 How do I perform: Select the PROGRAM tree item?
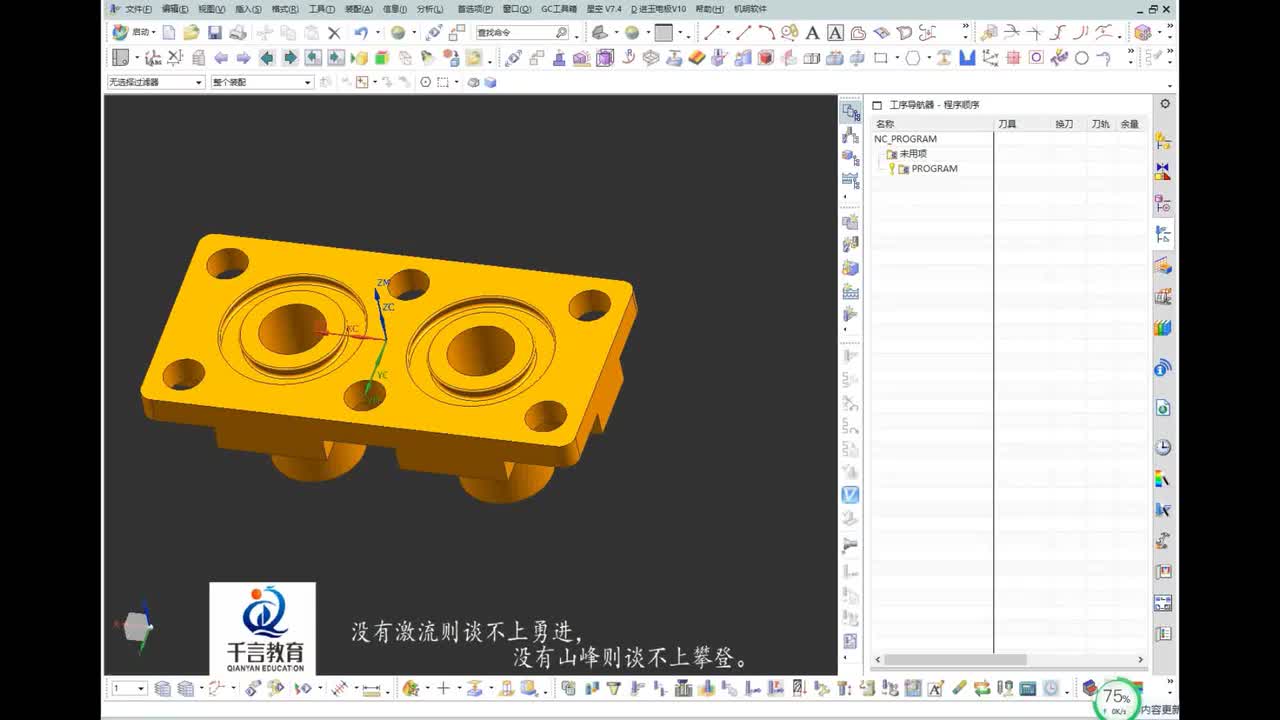tap(934, 169)
